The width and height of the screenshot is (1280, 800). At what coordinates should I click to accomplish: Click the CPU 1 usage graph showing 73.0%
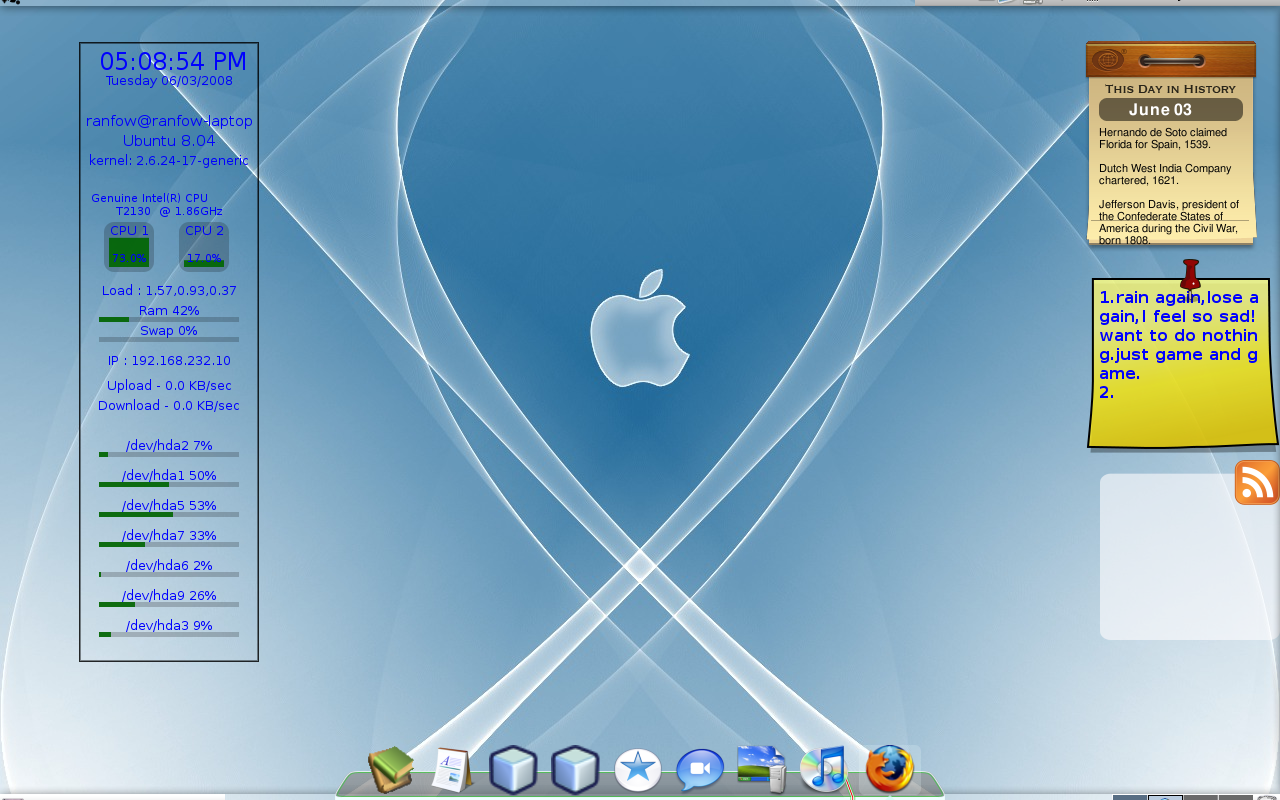(x=129, y=247)
